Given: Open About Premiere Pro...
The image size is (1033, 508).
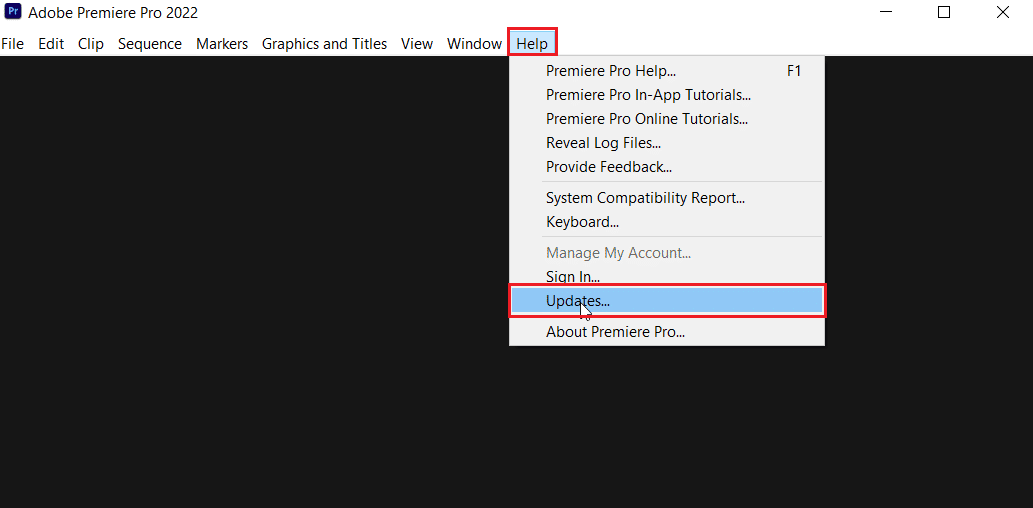Looking at the screenshot, I should pos(667,332).
